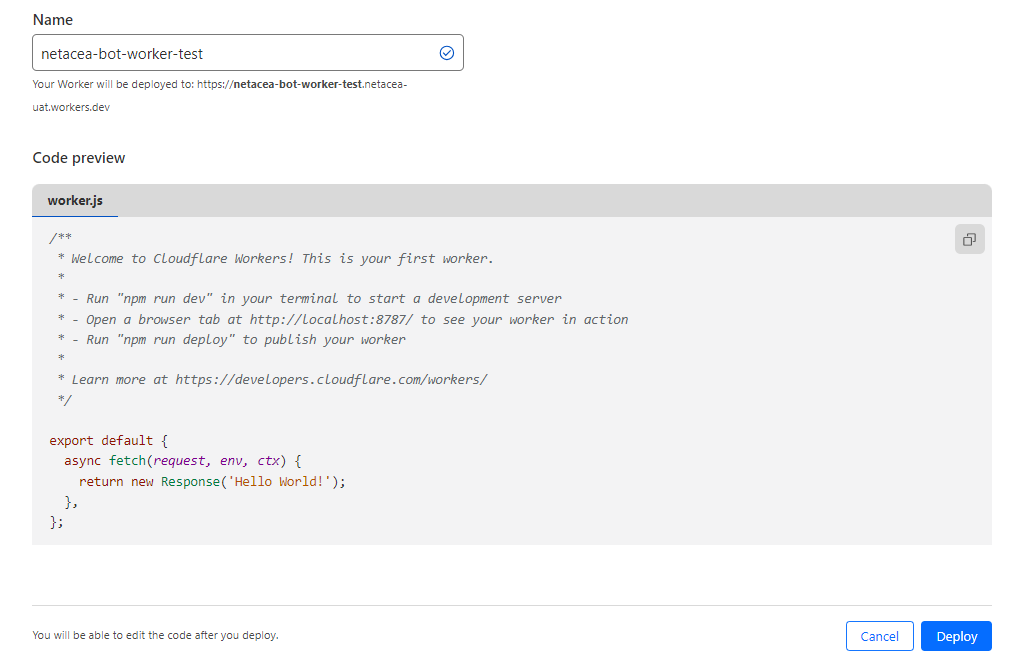Click the Cancel button
The image size is (1023, 667).
[x=879, y=636]
